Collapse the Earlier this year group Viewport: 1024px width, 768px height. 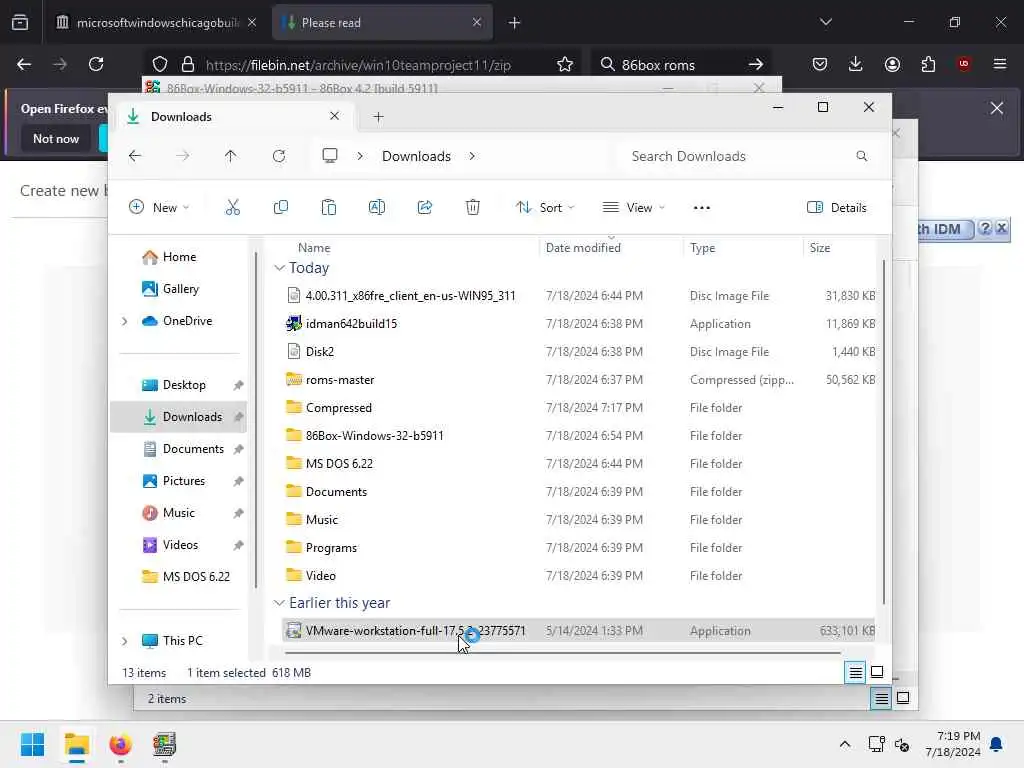pos(280,603)
